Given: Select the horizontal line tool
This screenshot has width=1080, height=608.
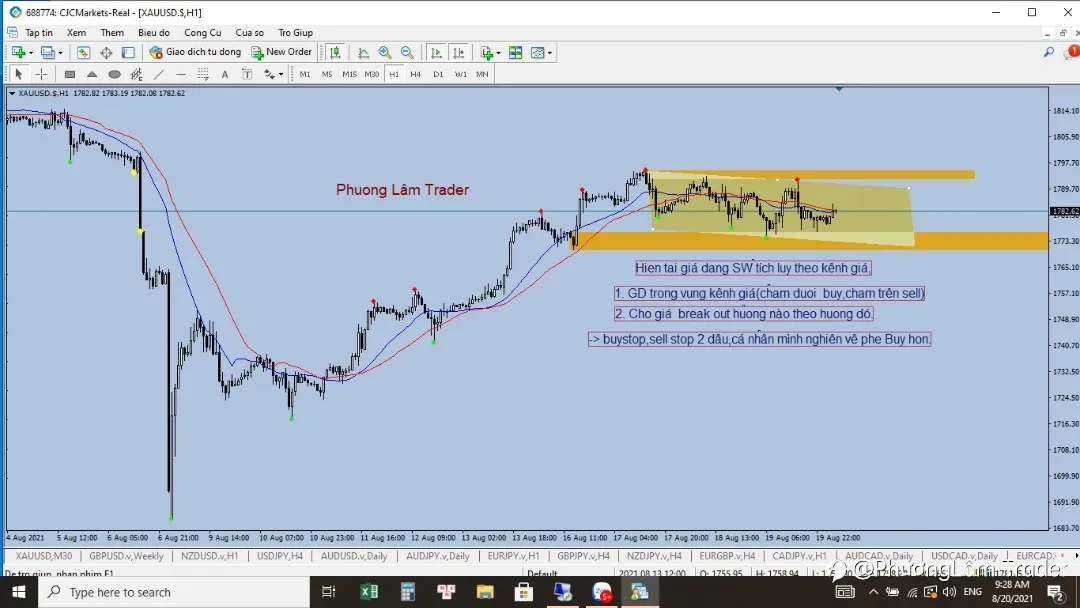Looking at the screenshot, I should tap(180, 74).
